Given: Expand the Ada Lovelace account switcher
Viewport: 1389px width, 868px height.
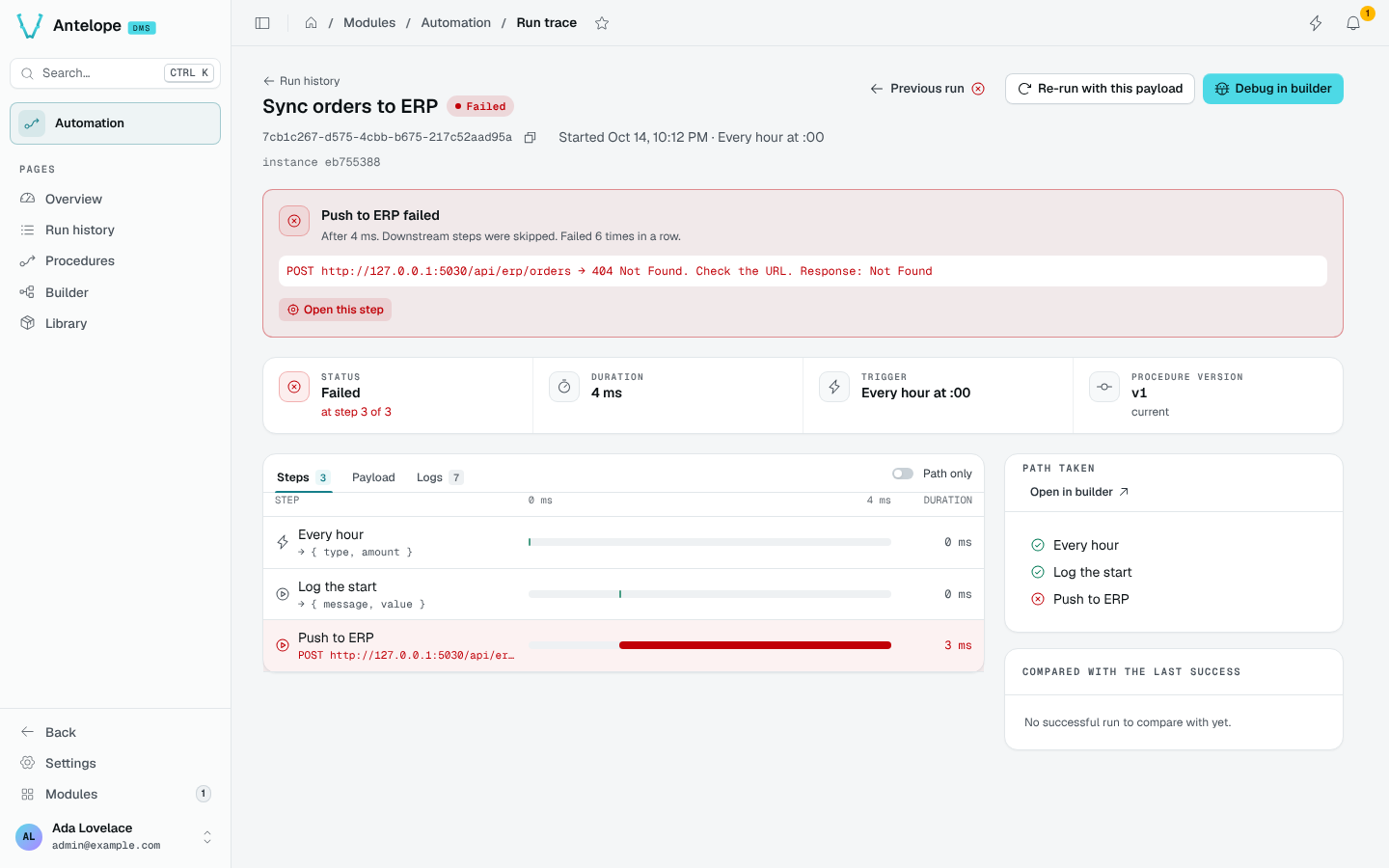Looking at the screenshot, I should (115, 836).
